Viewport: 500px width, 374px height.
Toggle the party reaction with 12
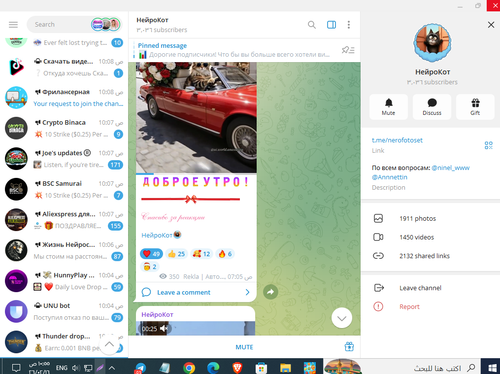202,254
